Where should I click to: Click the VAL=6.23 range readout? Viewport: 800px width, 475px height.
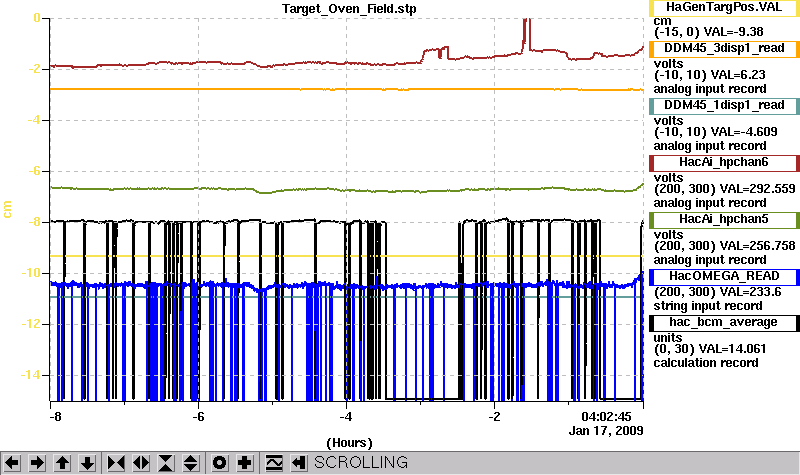click(710, 75)
